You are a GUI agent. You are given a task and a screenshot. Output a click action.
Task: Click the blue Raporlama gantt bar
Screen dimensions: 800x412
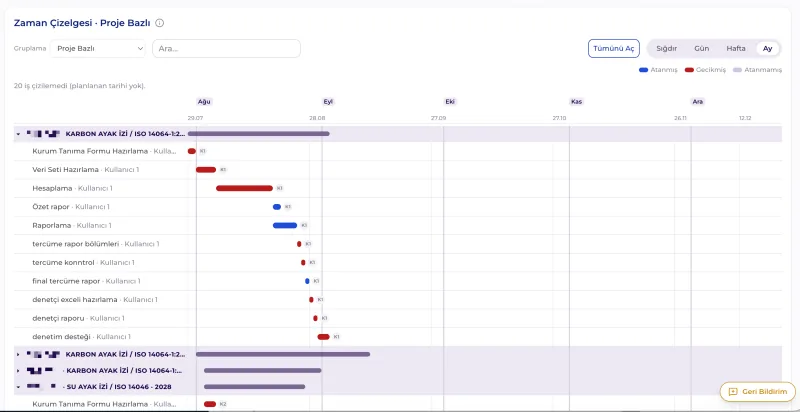point(285,225)
